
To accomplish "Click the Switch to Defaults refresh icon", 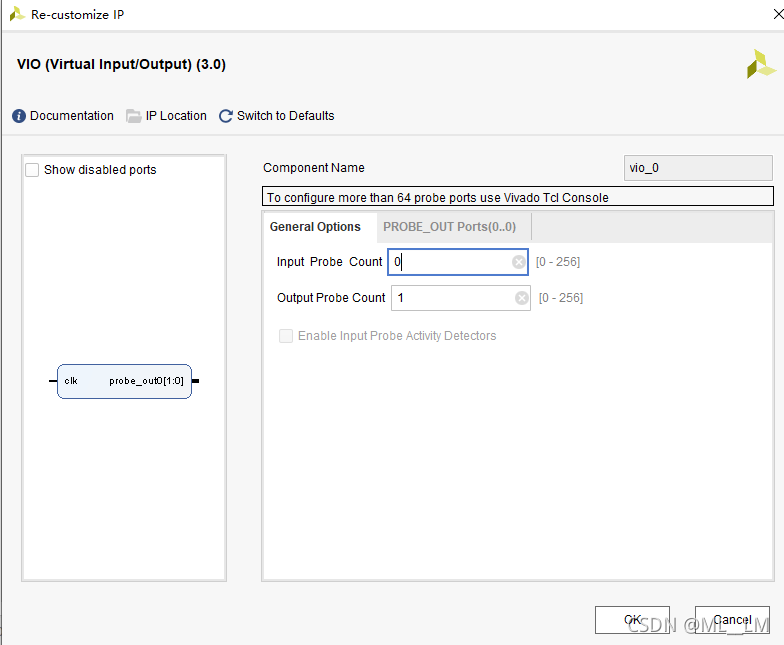I will coord(226,116).
